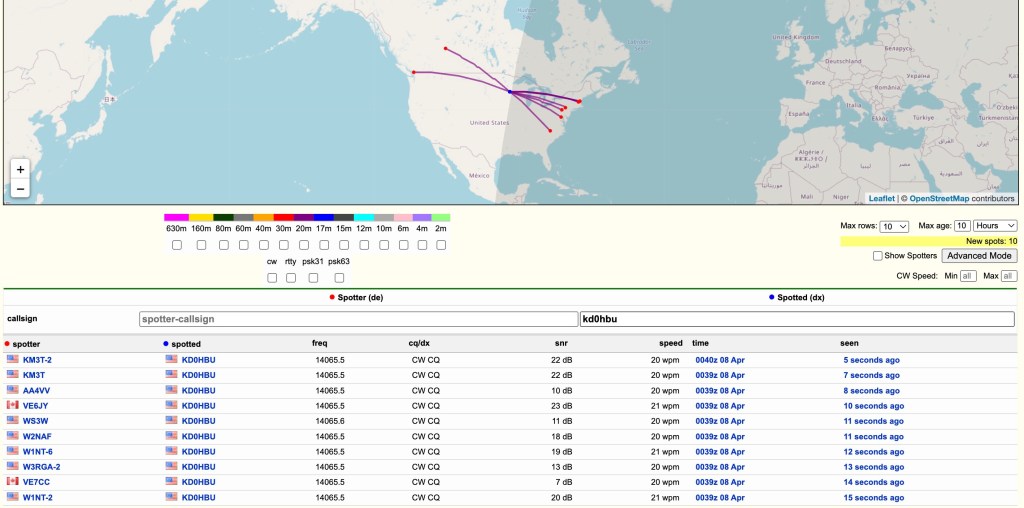
Task: Focus the spotter-callsign input field
Action: 357,319
